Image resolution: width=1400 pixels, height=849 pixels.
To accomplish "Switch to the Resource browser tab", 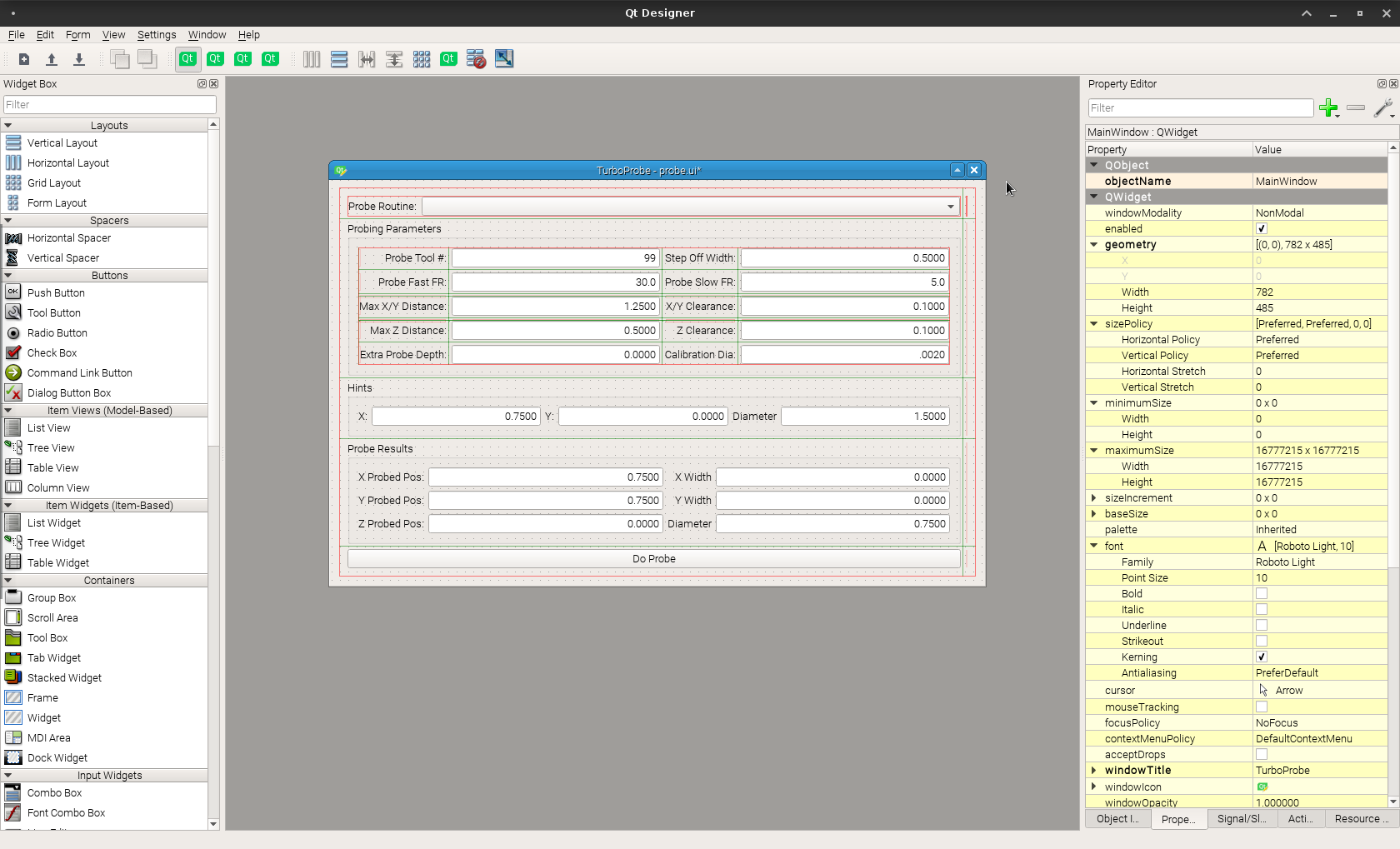I will (x=1362, y=819).
